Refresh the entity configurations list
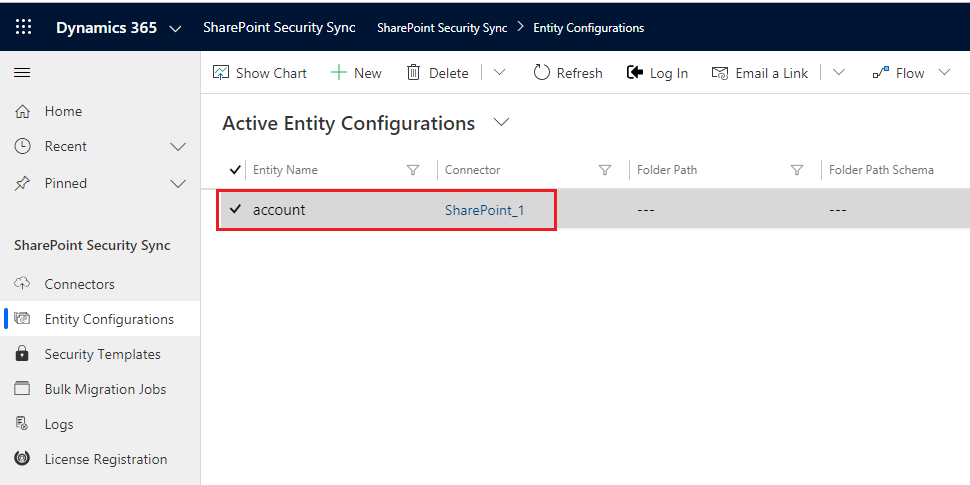This screenshot has width=970, height=485. pos(568,73)
